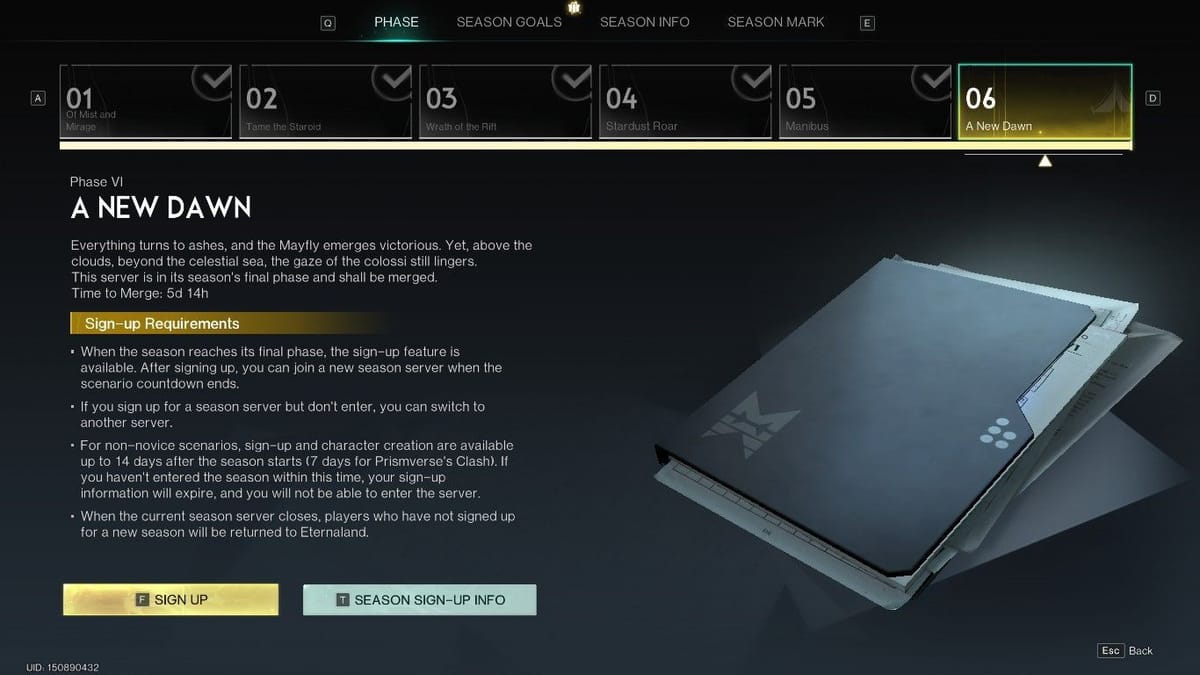Click the F key icon on Sign Up

pos(142,600)
